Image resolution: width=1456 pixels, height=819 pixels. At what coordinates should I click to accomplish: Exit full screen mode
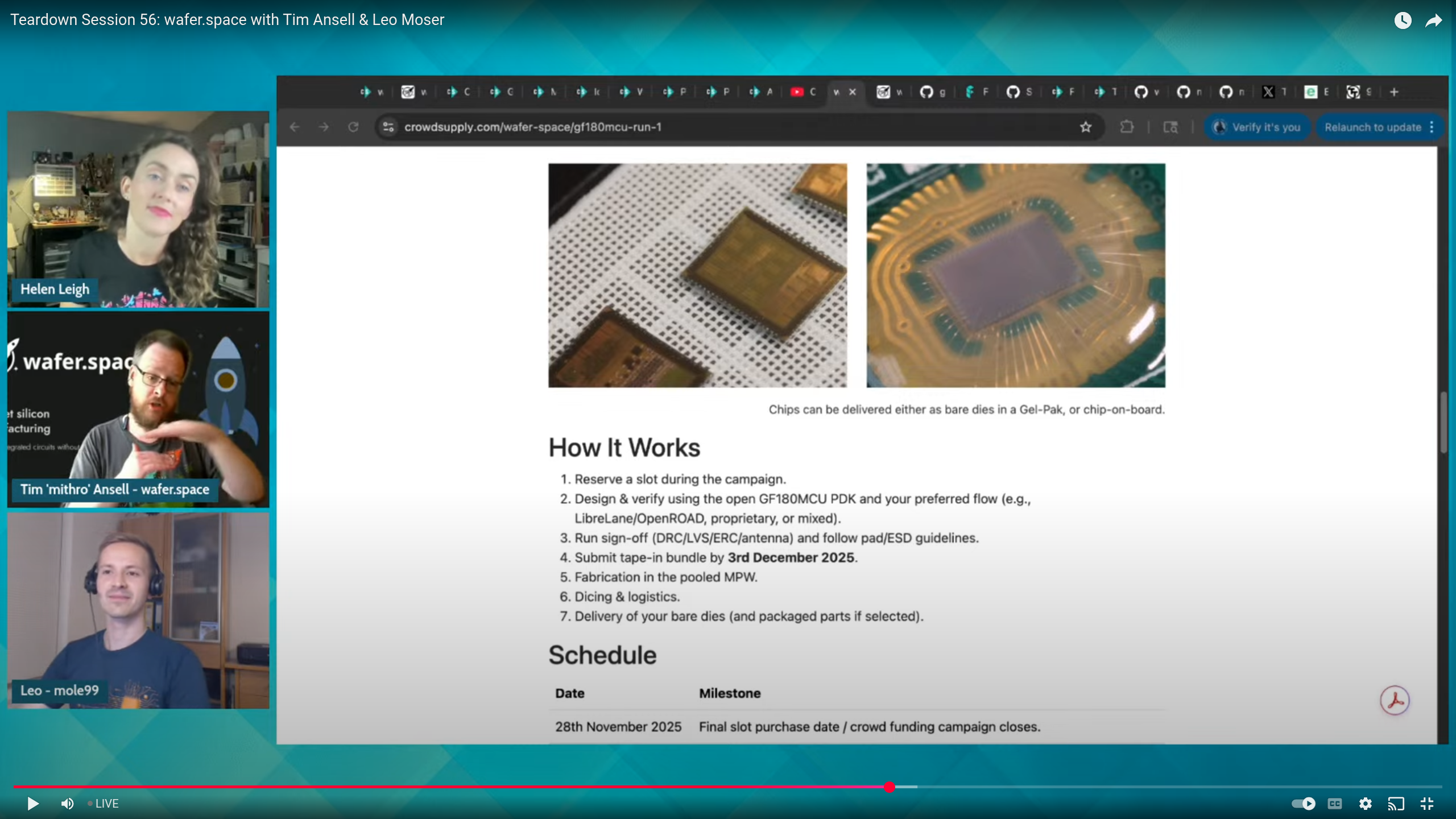click(x=1427, y=803)
